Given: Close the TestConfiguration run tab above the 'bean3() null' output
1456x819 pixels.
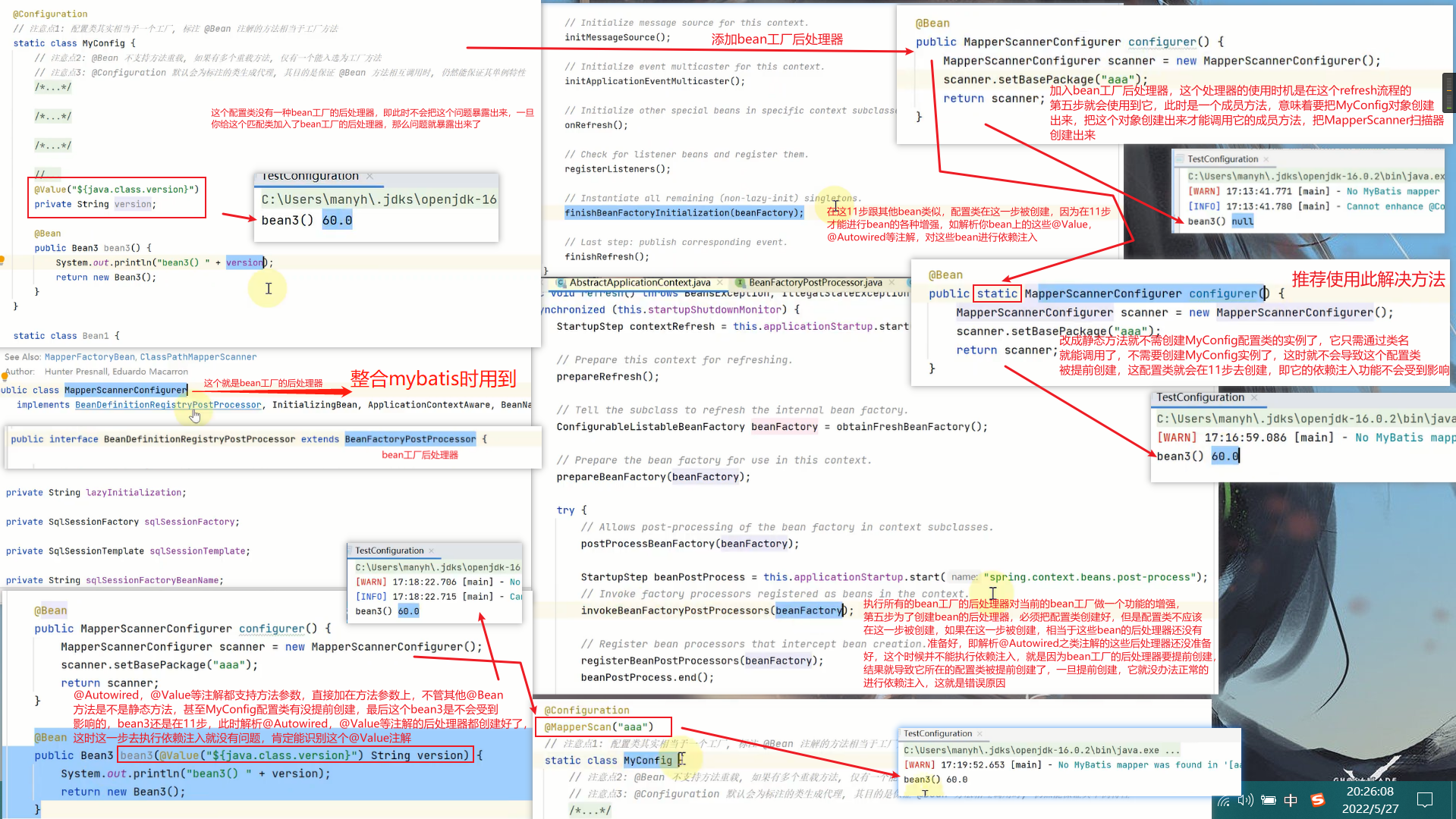Looking at the screenshot, I should 1266,159.
